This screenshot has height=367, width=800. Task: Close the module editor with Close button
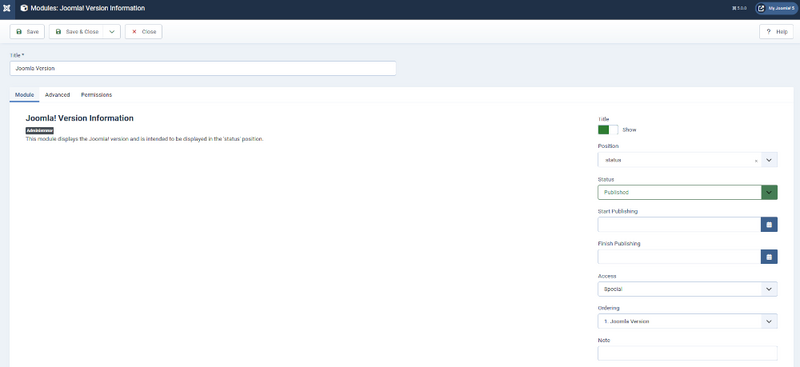click(x=143, y=32)
